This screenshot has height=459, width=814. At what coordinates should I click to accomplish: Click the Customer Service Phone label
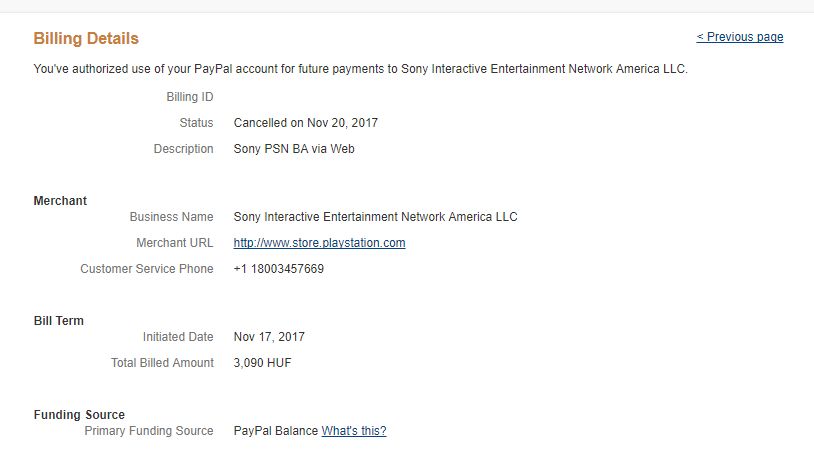coord(146,269)
